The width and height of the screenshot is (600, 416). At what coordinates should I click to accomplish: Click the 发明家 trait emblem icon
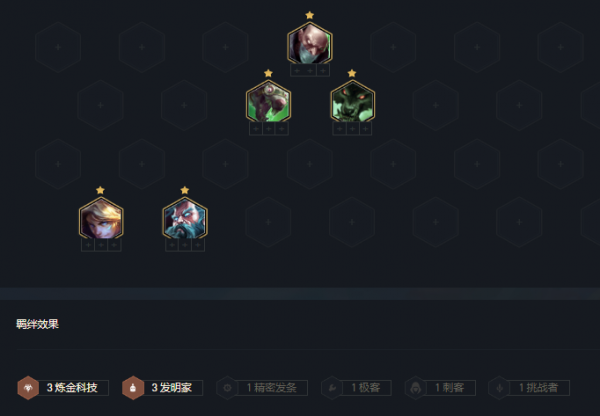coord(133,388)
